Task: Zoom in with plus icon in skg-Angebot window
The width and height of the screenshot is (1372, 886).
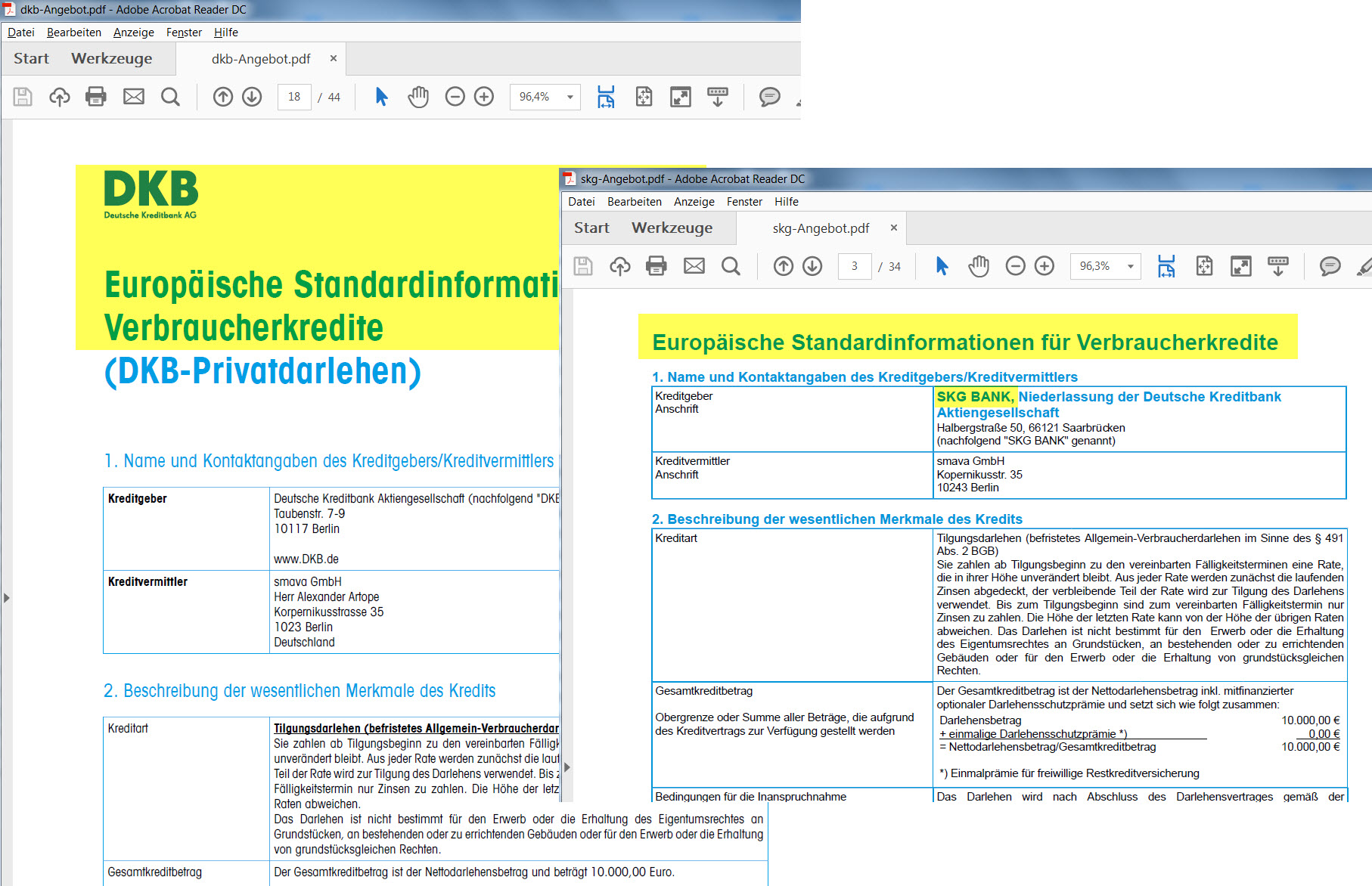Action: point(1045,266)
